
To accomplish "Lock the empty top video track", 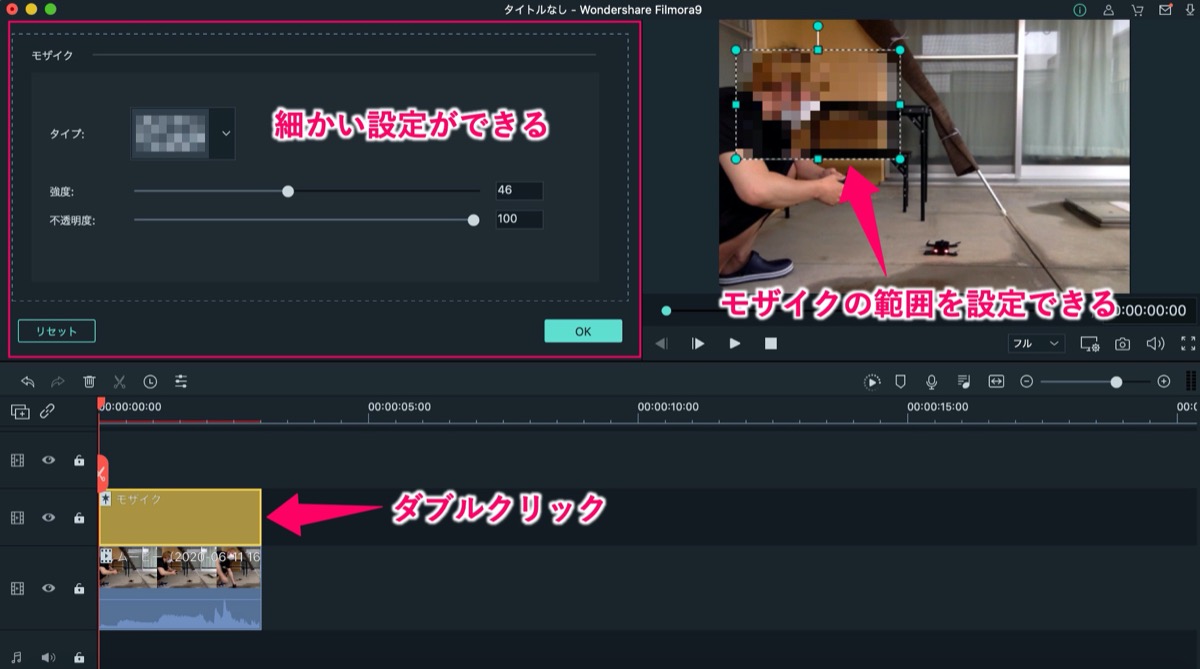I will 79,460.
